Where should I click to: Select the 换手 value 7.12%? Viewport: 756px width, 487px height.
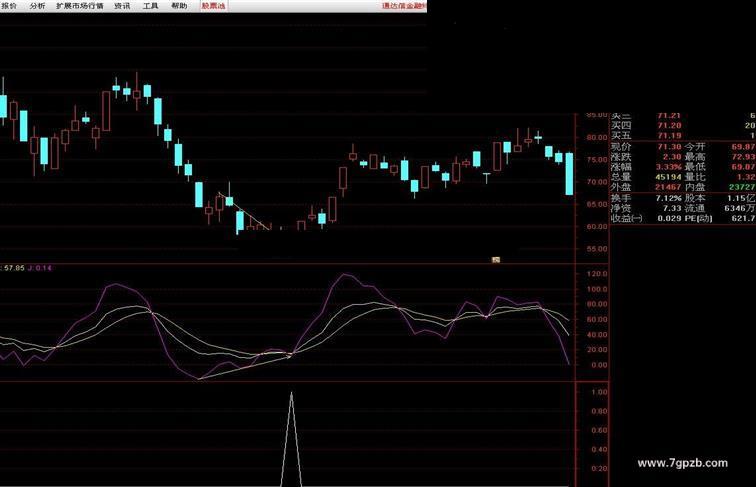pyautogui.click(x=669, y=198)
